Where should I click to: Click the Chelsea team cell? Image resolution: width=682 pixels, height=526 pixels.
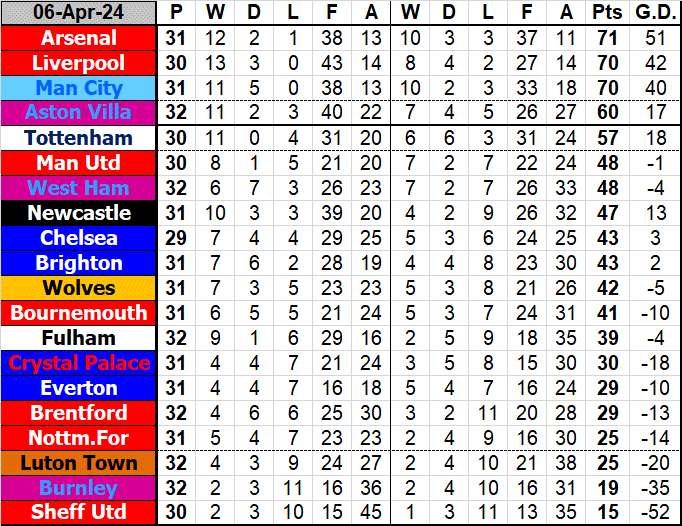pyautogui.click(x=79, y=238)
